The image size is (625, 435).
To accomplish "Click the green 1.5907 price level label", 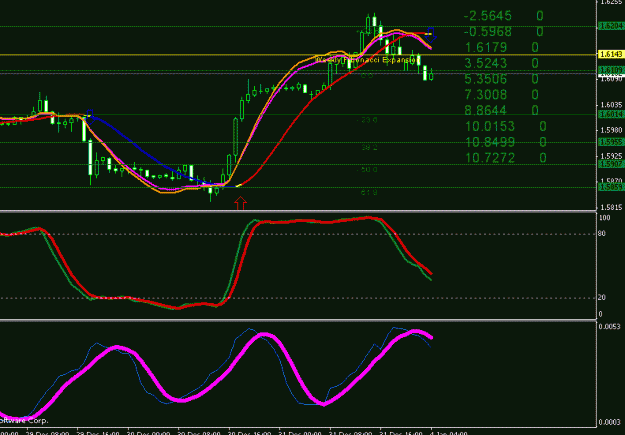I will (x=611, y=164).
